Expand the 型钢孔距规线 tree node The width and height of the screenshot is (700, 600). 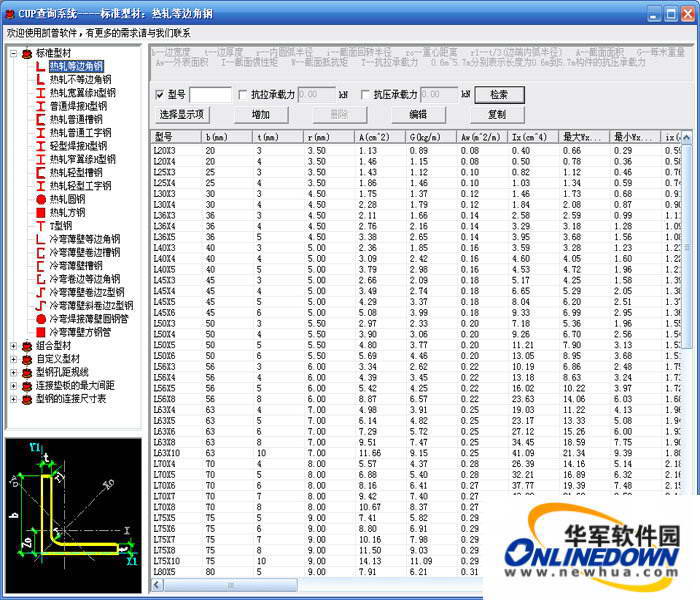coord(13,373)
